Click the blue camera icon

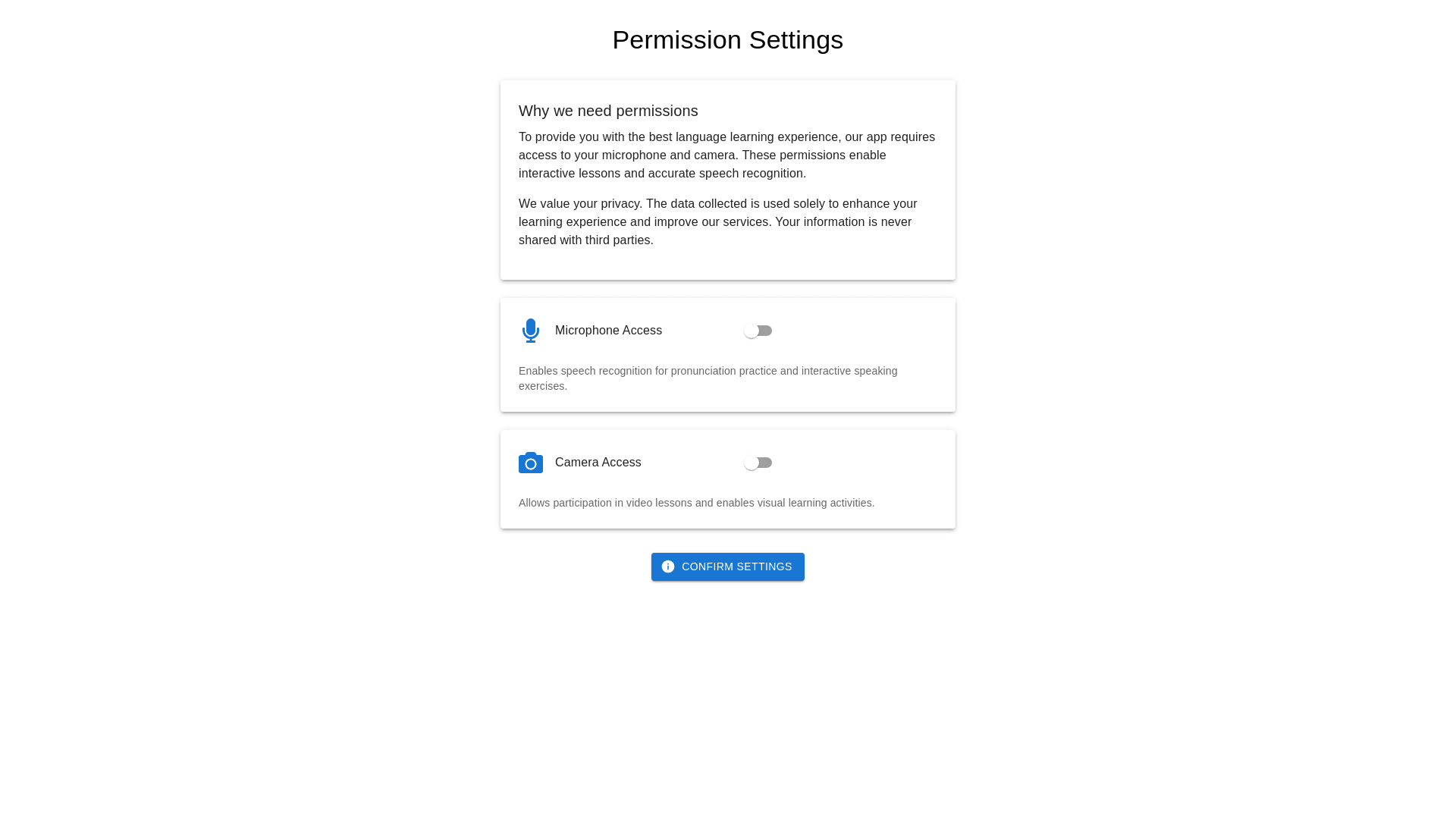click(x=531, y=463)
